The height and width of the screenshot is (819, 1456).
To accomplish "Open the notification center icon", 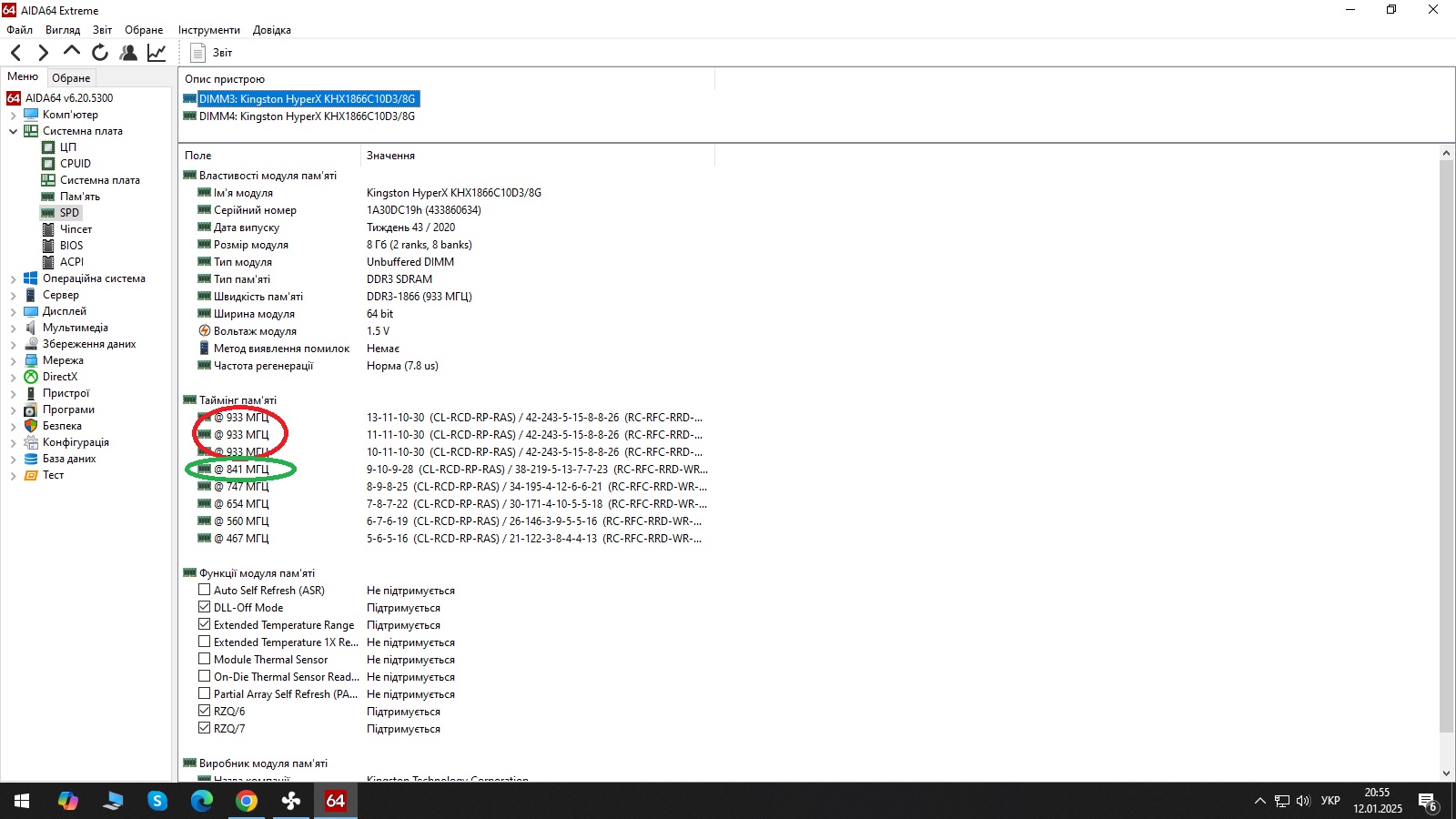I will (x=1428, y=801).
